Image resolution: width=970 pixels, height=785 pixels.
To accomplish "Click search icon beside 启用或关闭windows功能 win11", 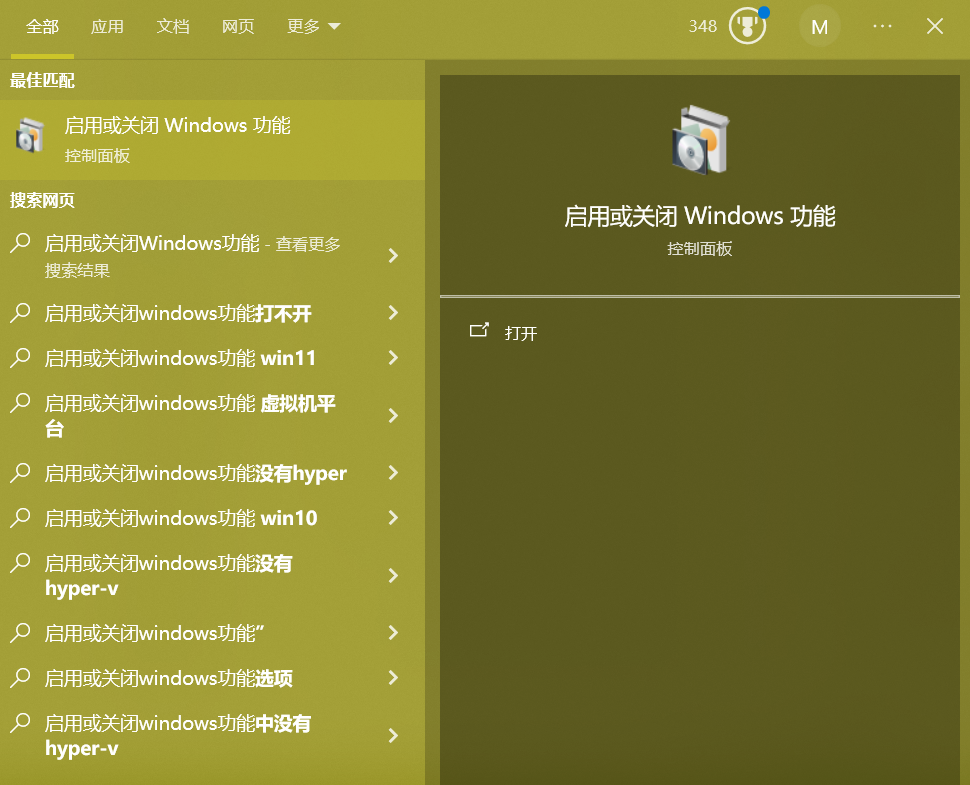I will 20,358.
